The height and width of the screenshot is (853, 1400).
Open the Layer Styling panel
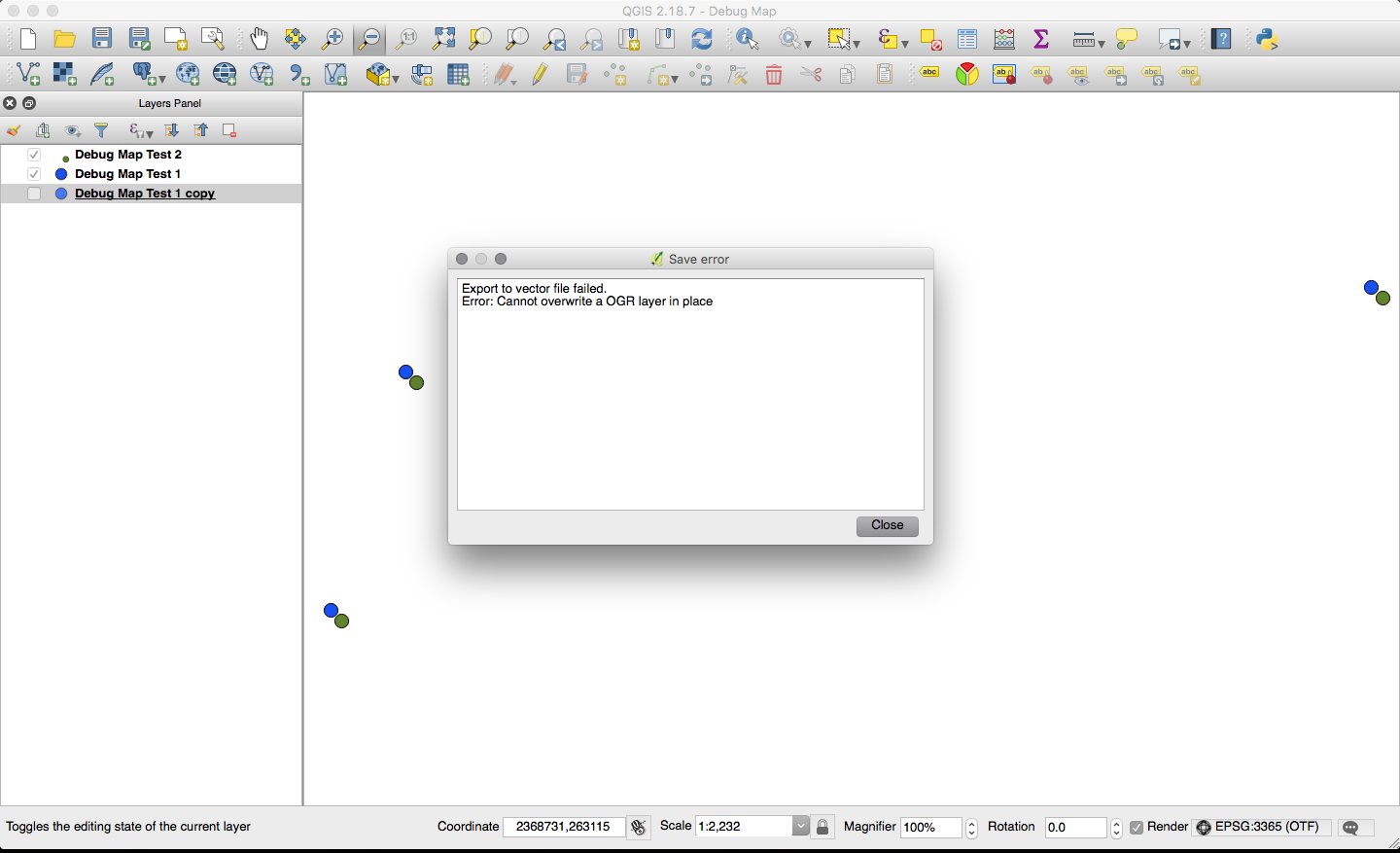coord(14,129)
